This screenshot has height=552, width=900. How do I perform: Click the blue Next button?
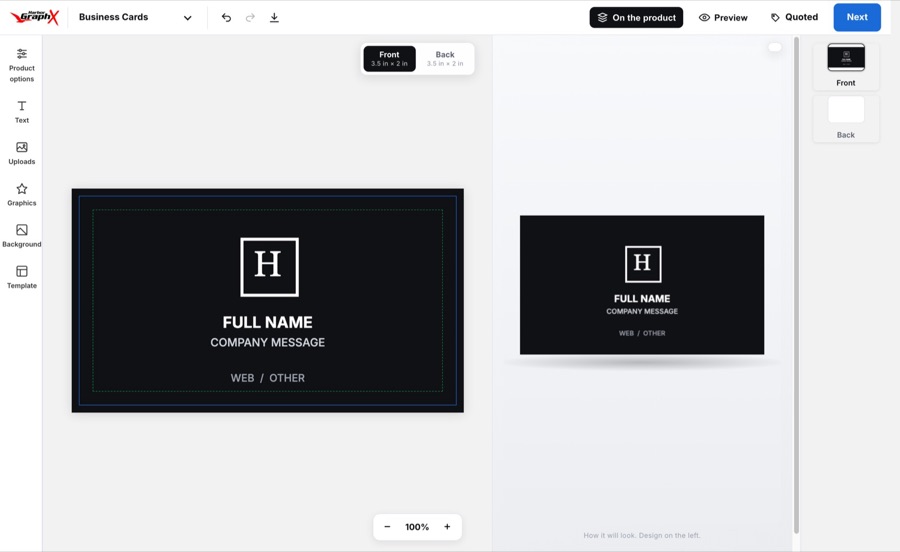[x=857, y=17]
